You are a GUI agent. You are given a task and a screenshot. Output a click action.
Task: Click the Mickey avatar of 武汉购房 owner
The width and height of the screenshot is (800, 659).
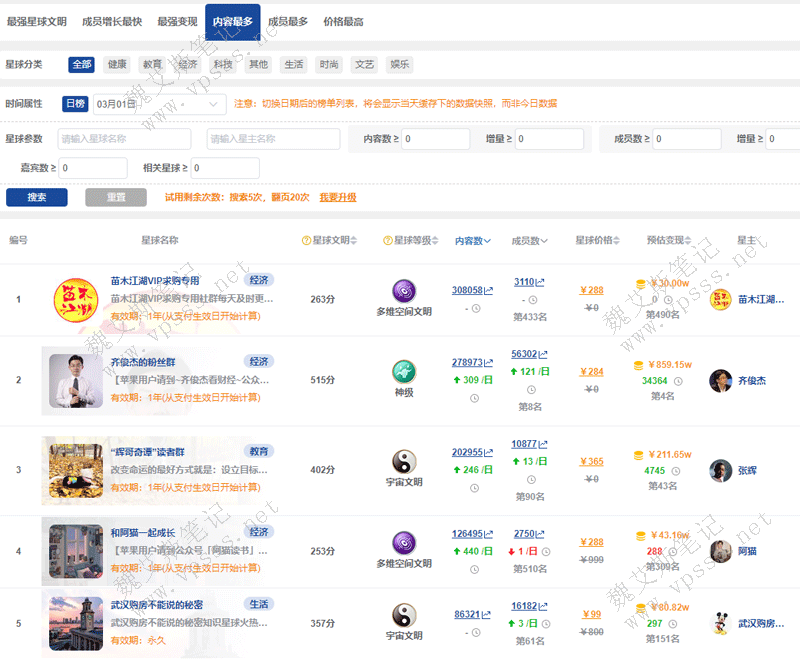(x=720, y=623)
